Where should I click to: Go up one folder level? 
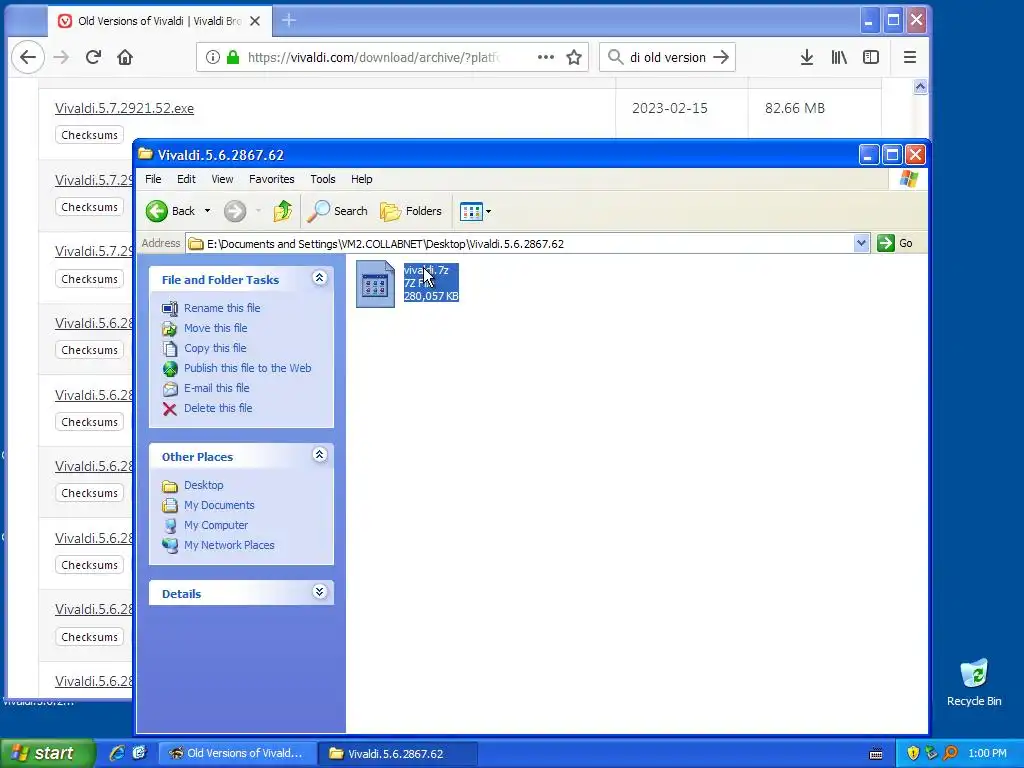coord(283,211)
